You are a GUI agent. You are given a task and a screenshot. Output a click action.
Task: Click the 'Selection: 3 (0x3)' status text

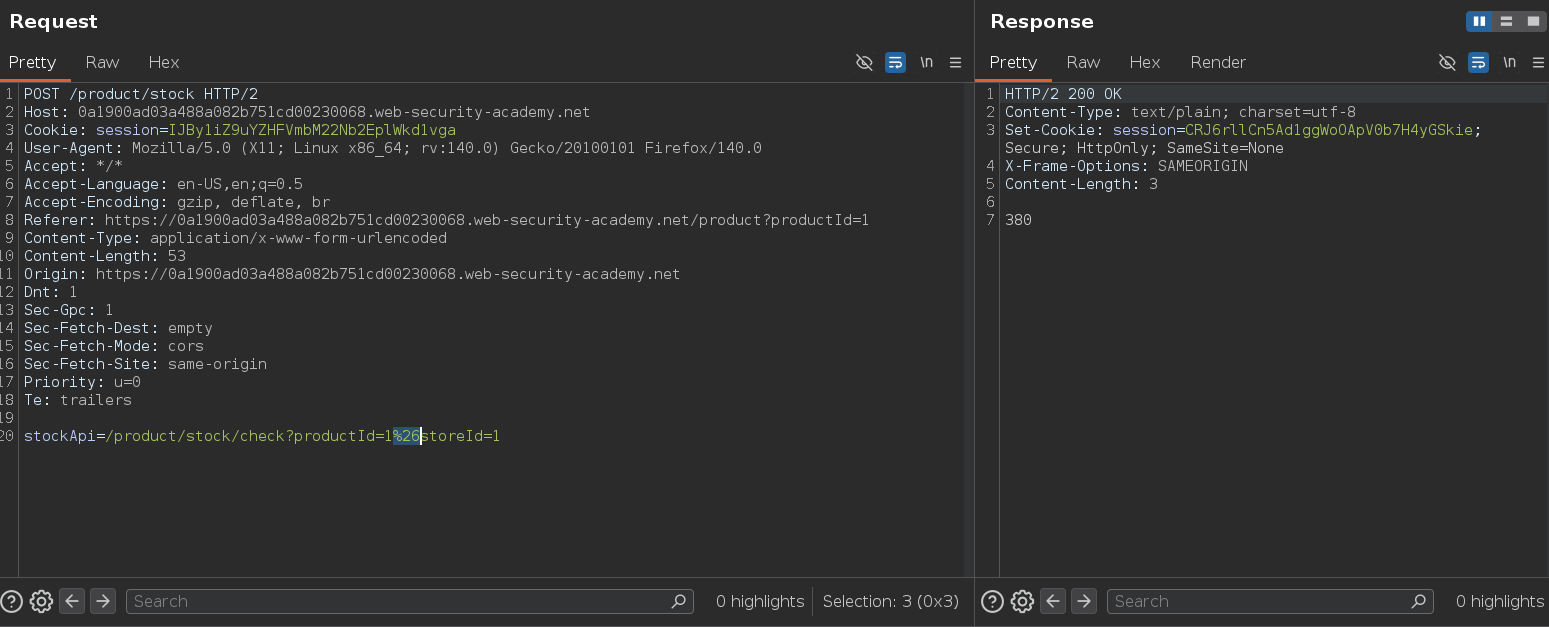[x=891, y=601]
